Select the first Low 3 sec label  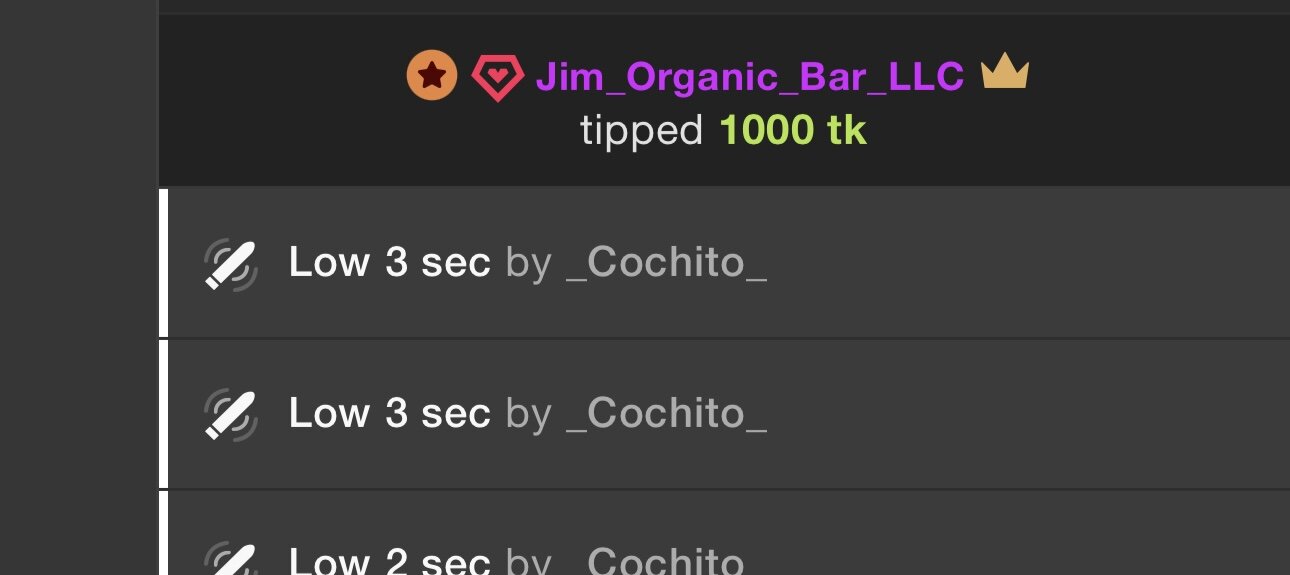point(389,263)
